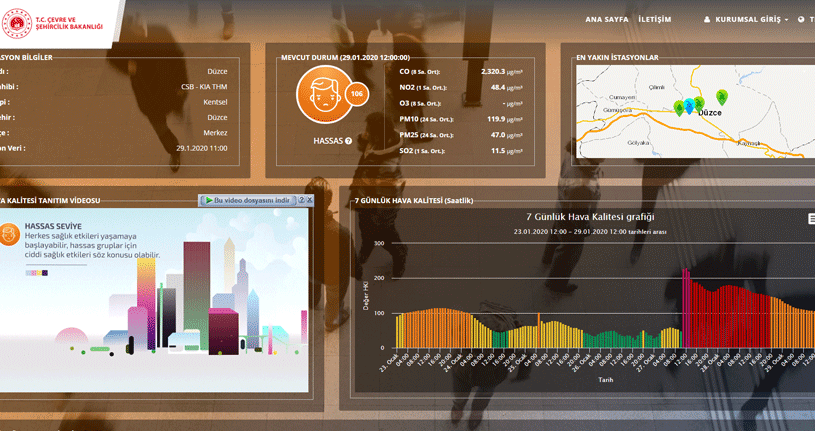Click the Gölyaka label on the map
The height and width of the screenshot is (431, 815).
tap(638, 143)
